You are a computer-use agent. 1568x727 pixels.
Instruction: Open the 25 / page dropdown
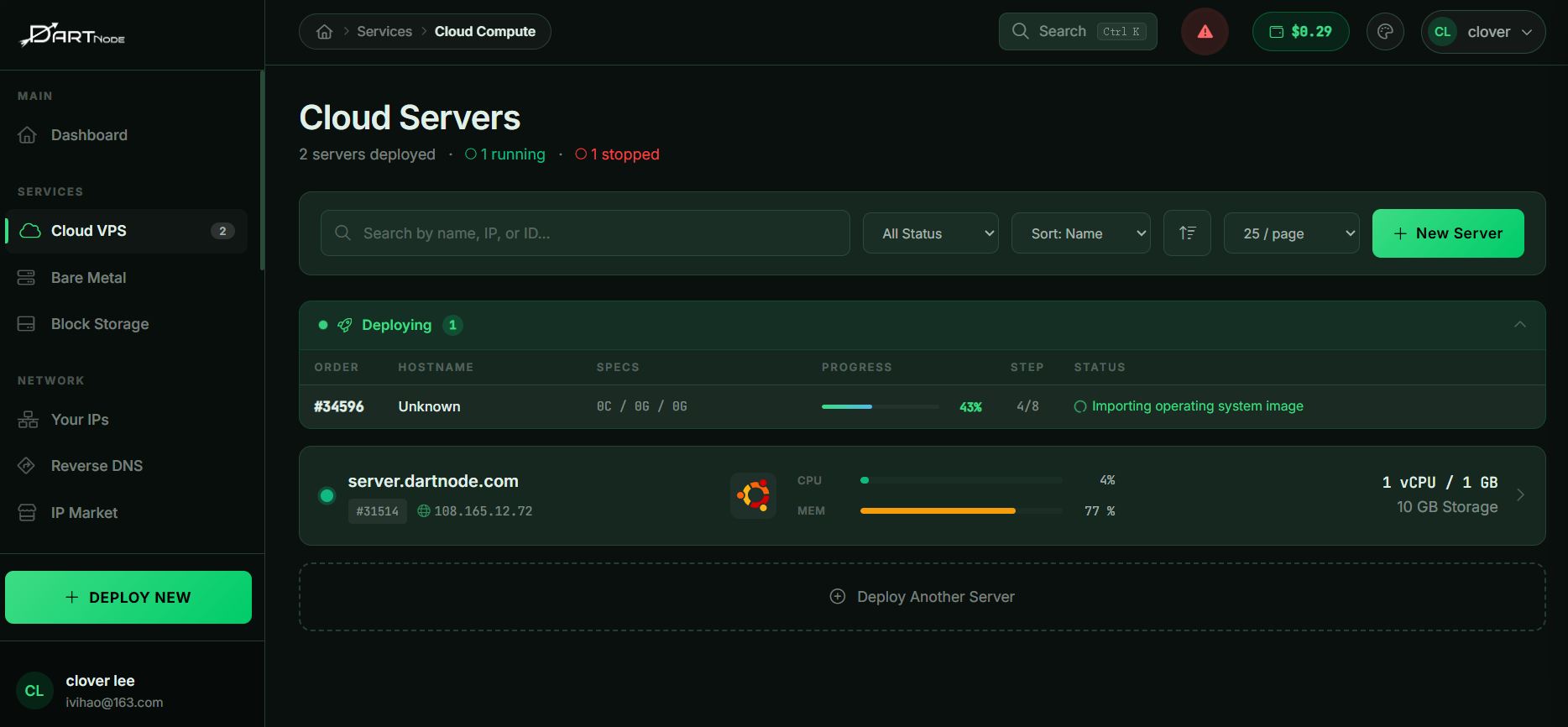(1292, 233)
